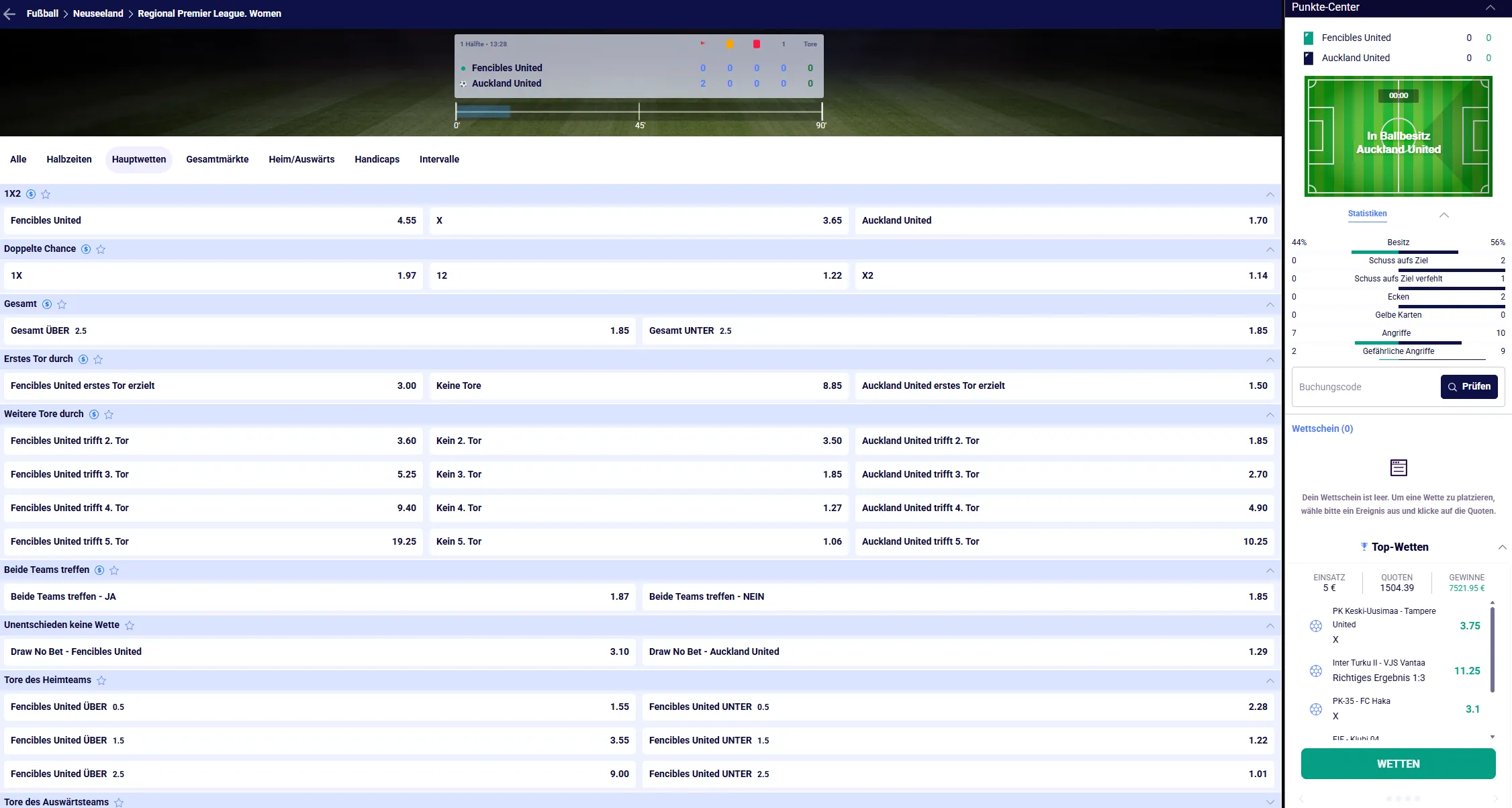Viewport: 1512px width, 808px height.
Task: Open the Statistiken tab
Action: point(1367,214)
